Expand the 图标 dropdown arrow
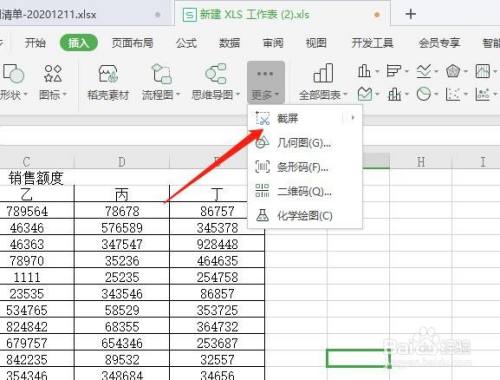500x380 pixels. (65, 95)
